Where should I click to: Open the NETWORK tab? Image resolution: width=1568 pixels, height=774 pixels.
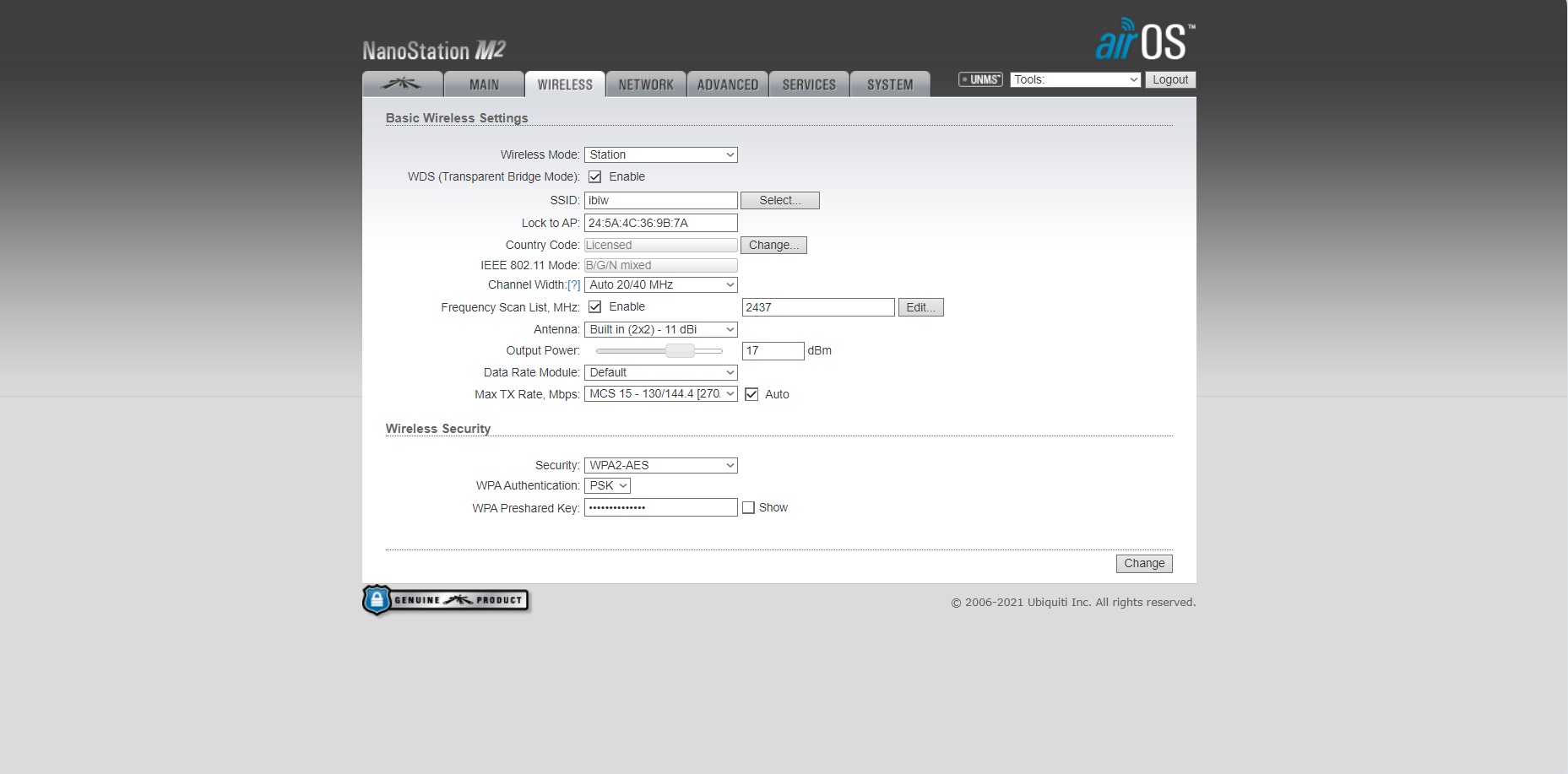pyautogui.click(x=646, y=84)
